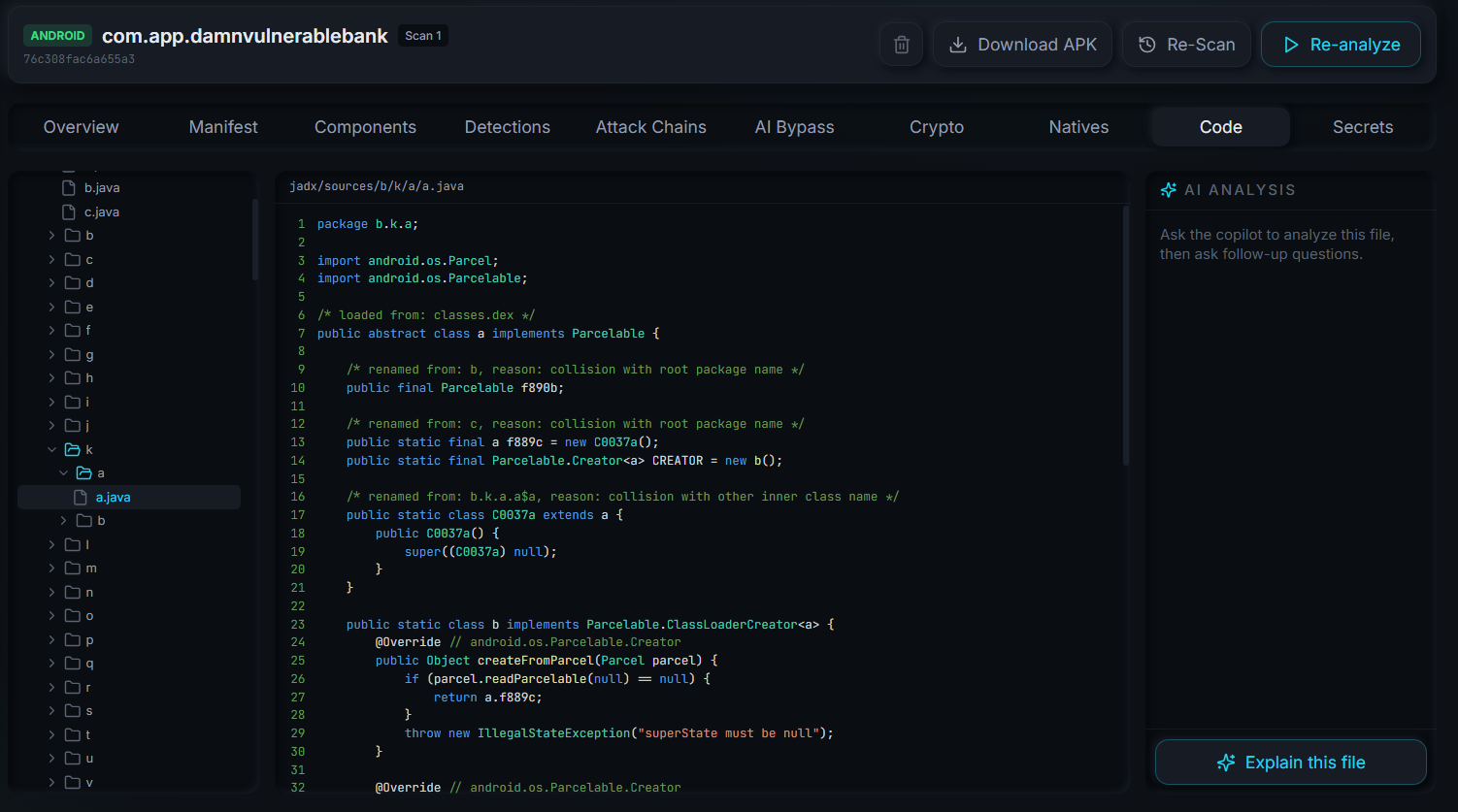Click the folder icon for e
1458x812 pixels.
[x=72, y=307]
